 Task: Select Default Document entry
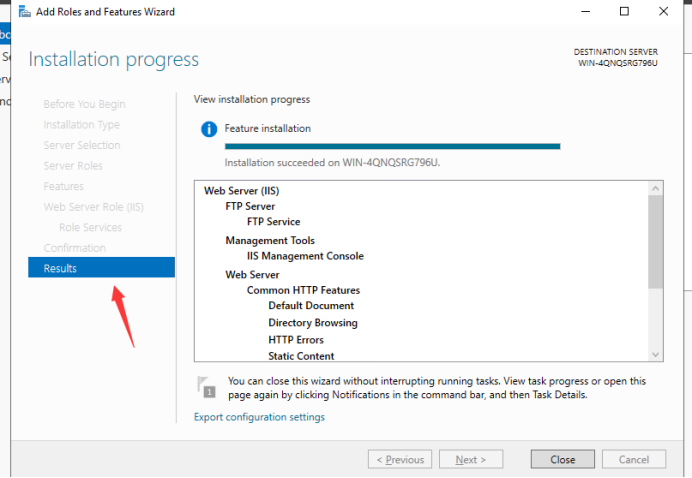click(x=311, y=305)
